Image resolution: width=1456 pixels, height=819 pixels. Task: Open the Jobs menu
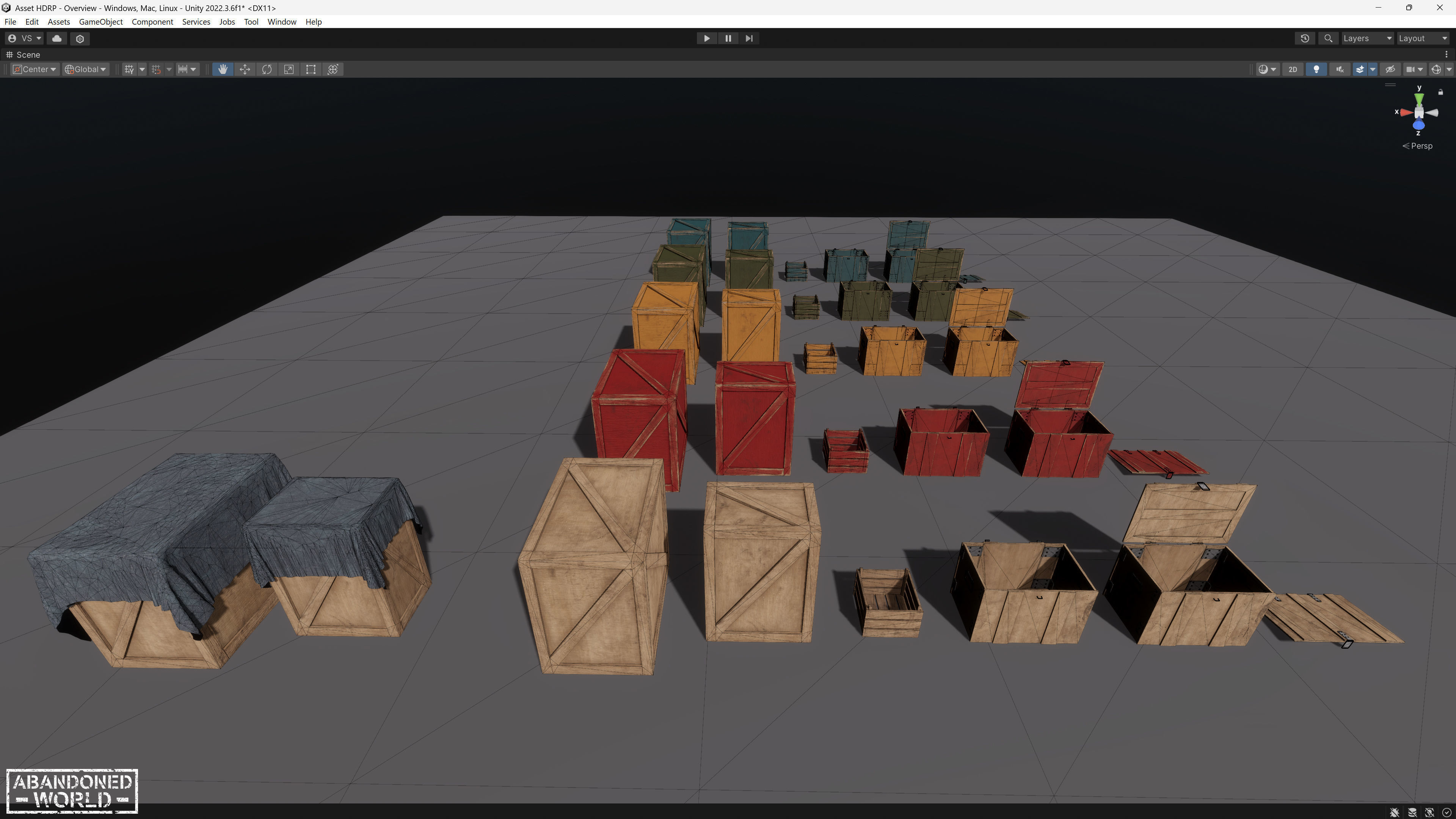tap(227, 22)
